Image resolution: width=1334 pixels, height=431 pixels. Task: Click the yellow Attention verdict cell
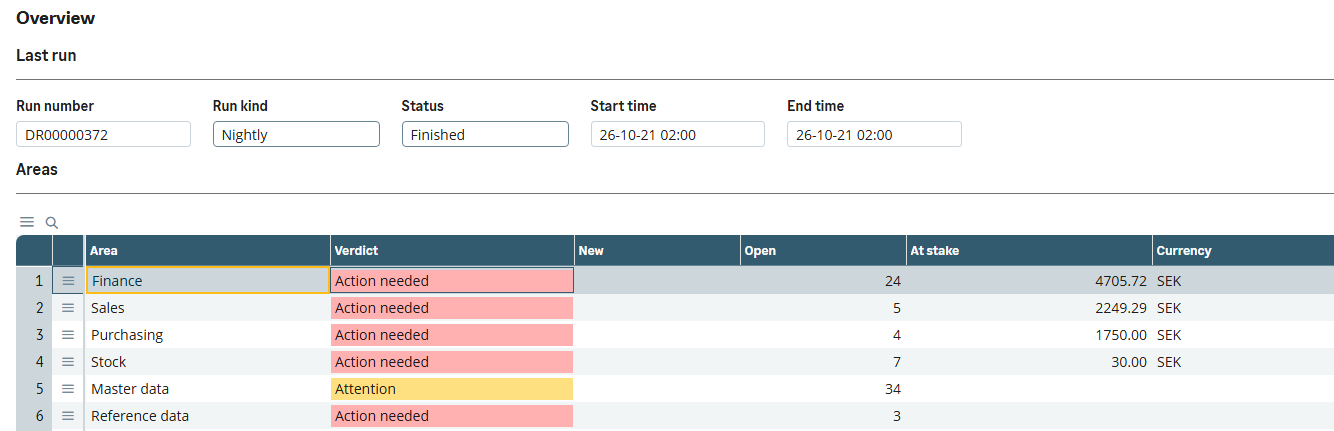tap(452, 389)
